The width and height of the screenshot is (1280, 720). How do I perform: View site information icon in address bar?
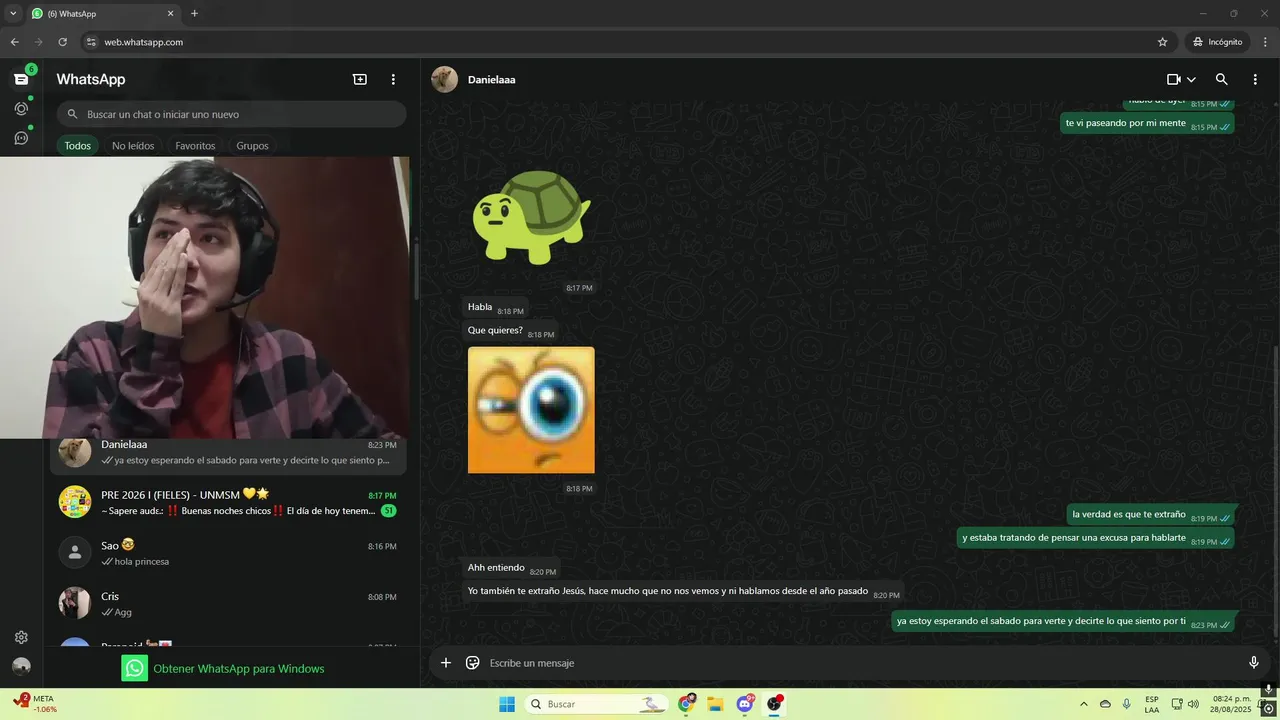click(x=91, y=42)
